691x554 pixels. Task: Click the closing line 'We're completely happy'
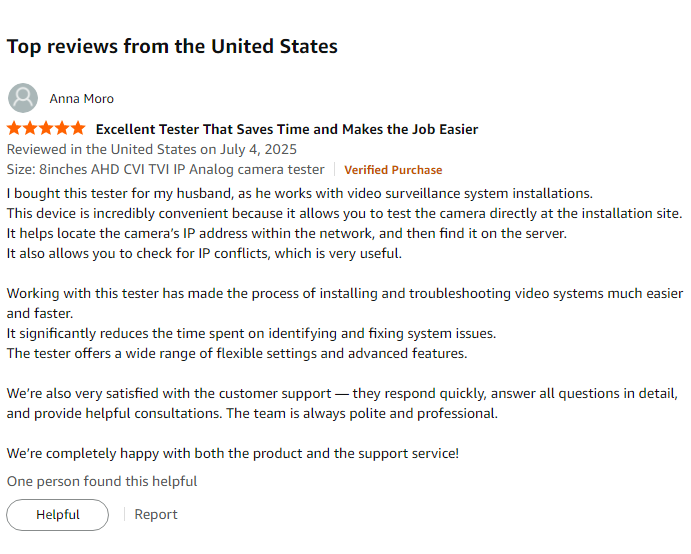(x=233, y=454)
